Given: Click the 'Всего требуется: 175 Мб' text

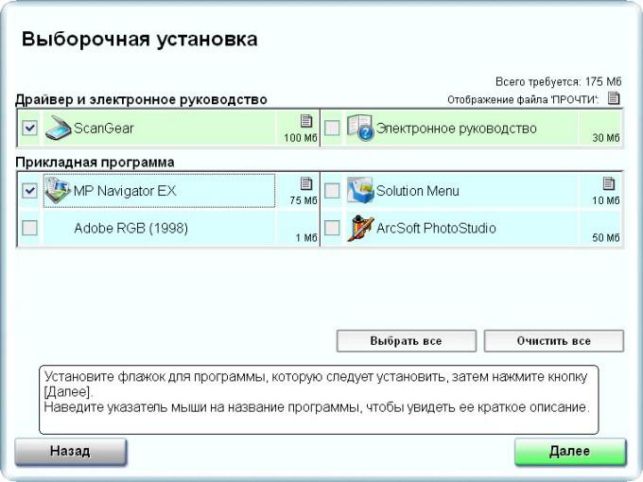Looking at the screenshot, I should [x=558, y=82].
